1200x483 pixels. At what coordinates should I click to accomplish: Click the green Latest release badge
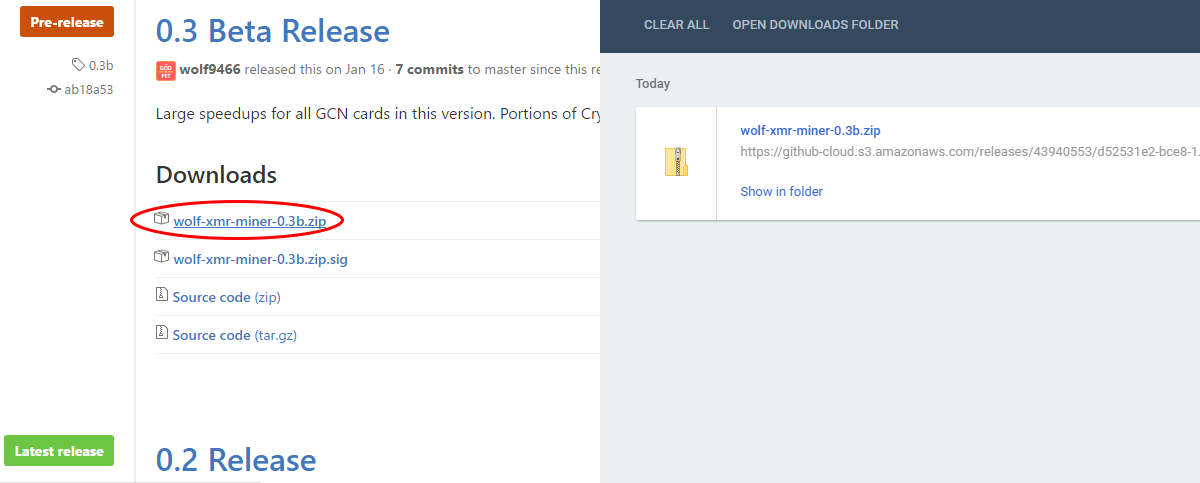tap(59, 451)
